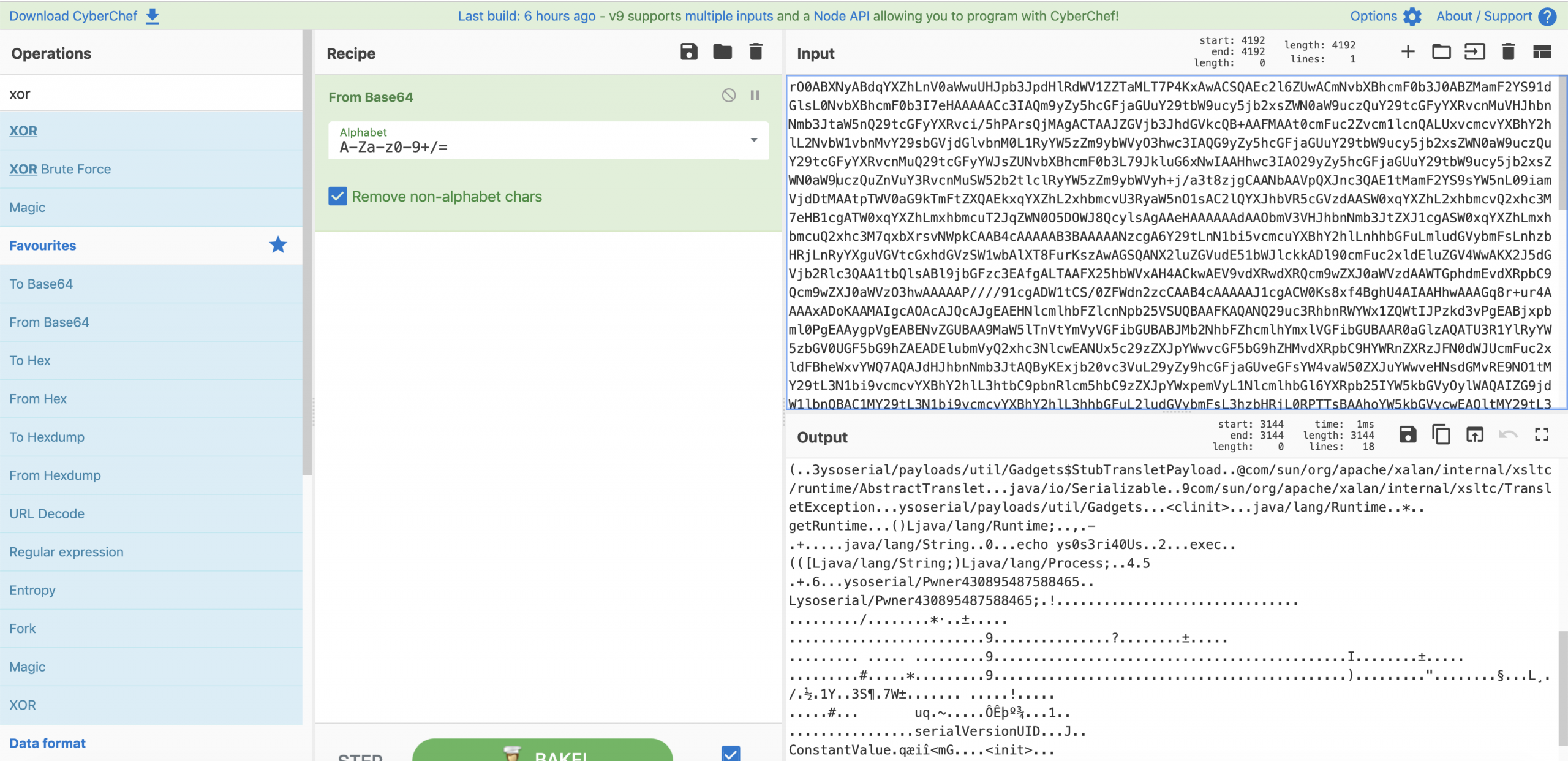Save the current recipe
1568x761 pixels.
[689, 52]
